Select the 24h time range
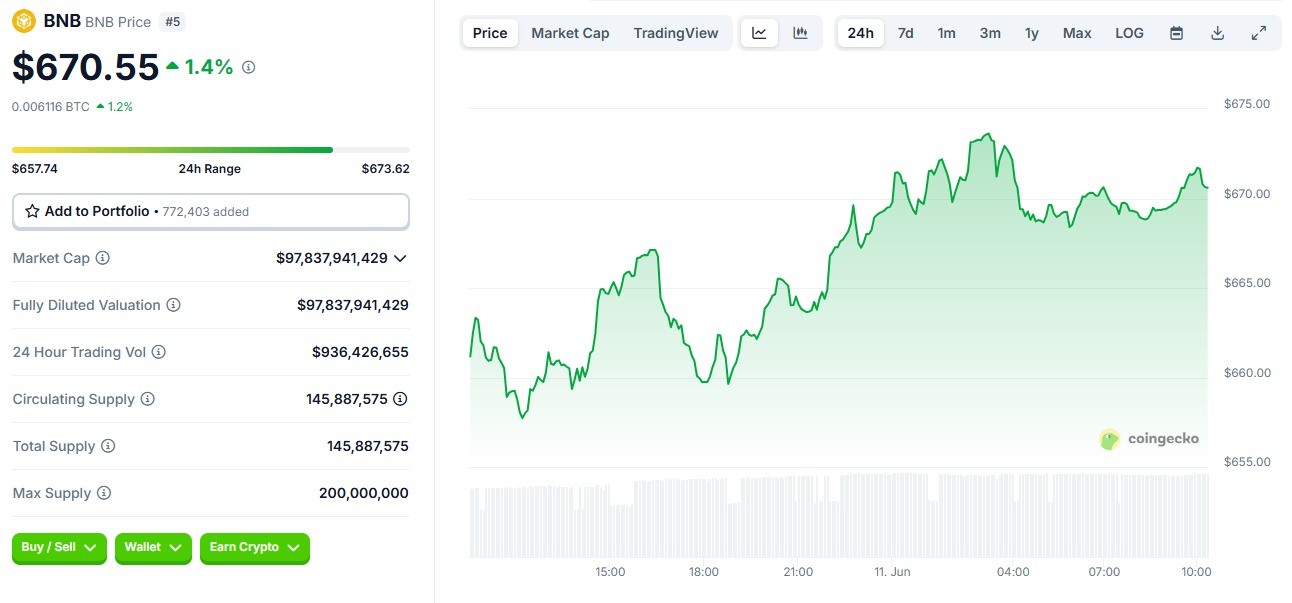Screen dimensions: 1292x603 point(860,33)
